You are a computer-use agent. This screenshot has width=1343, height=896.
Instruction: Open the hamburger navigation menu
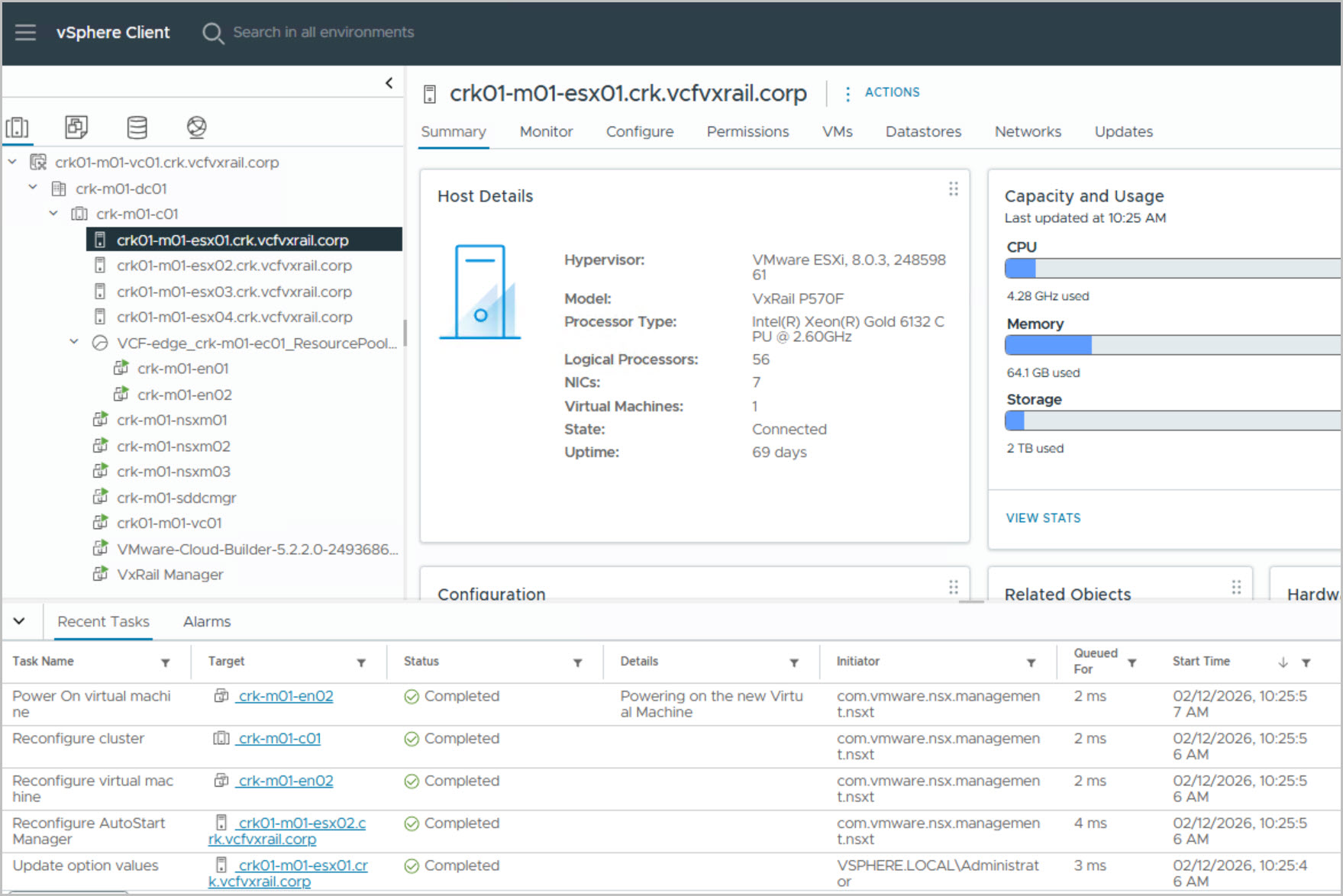tap(25, 32)
